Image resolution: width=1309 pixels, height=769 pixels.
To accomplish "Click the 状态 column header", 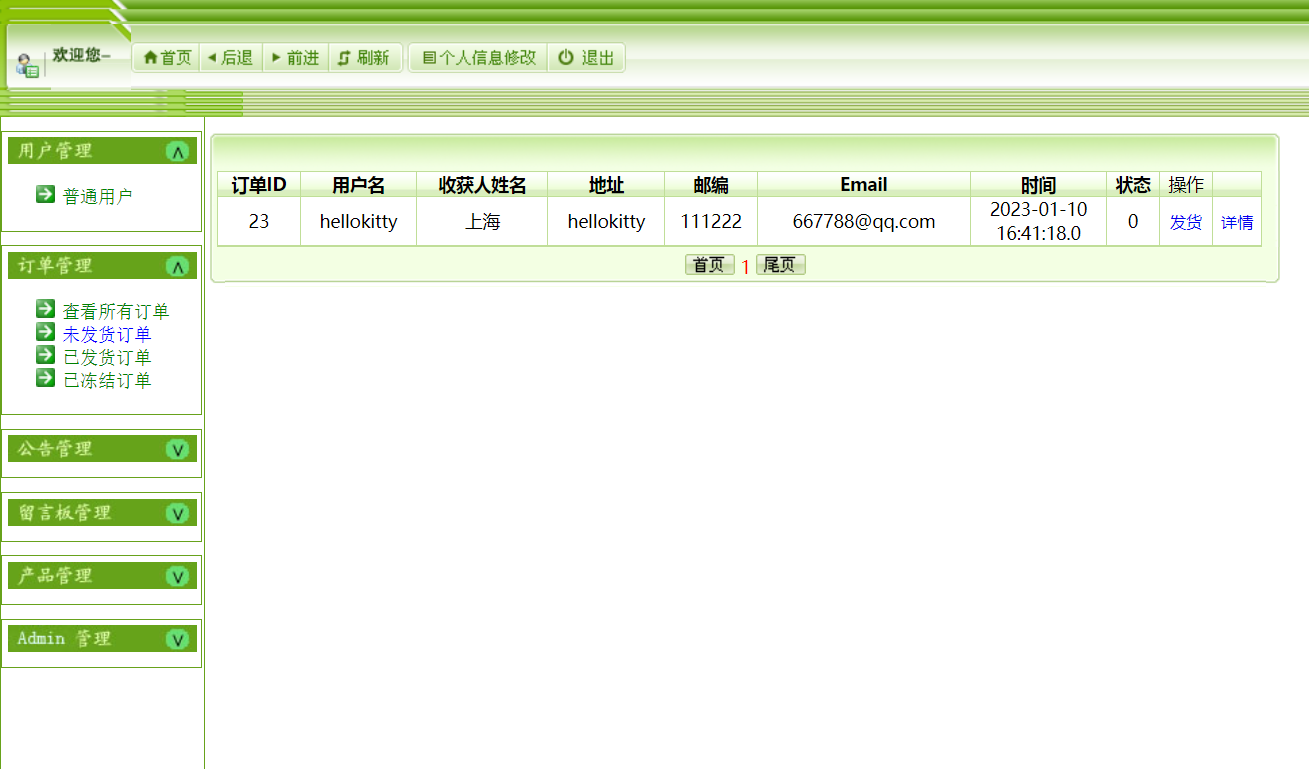I will click(x=1133, y=185).
